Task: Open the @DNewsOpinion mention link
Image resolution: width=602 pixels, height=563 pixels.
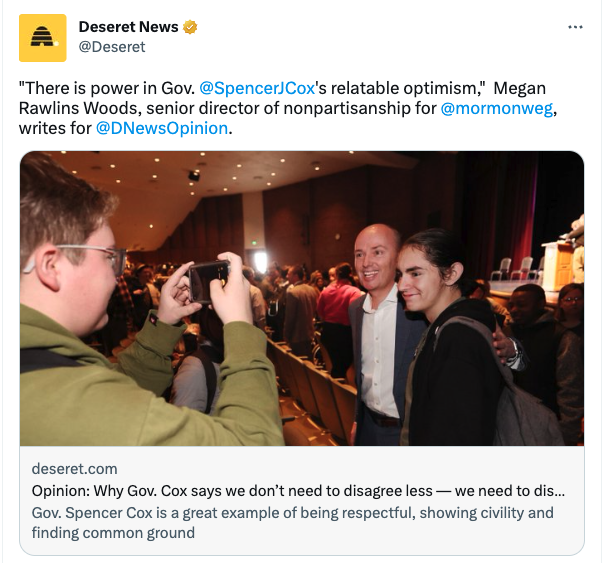Action: pos(162,128)
